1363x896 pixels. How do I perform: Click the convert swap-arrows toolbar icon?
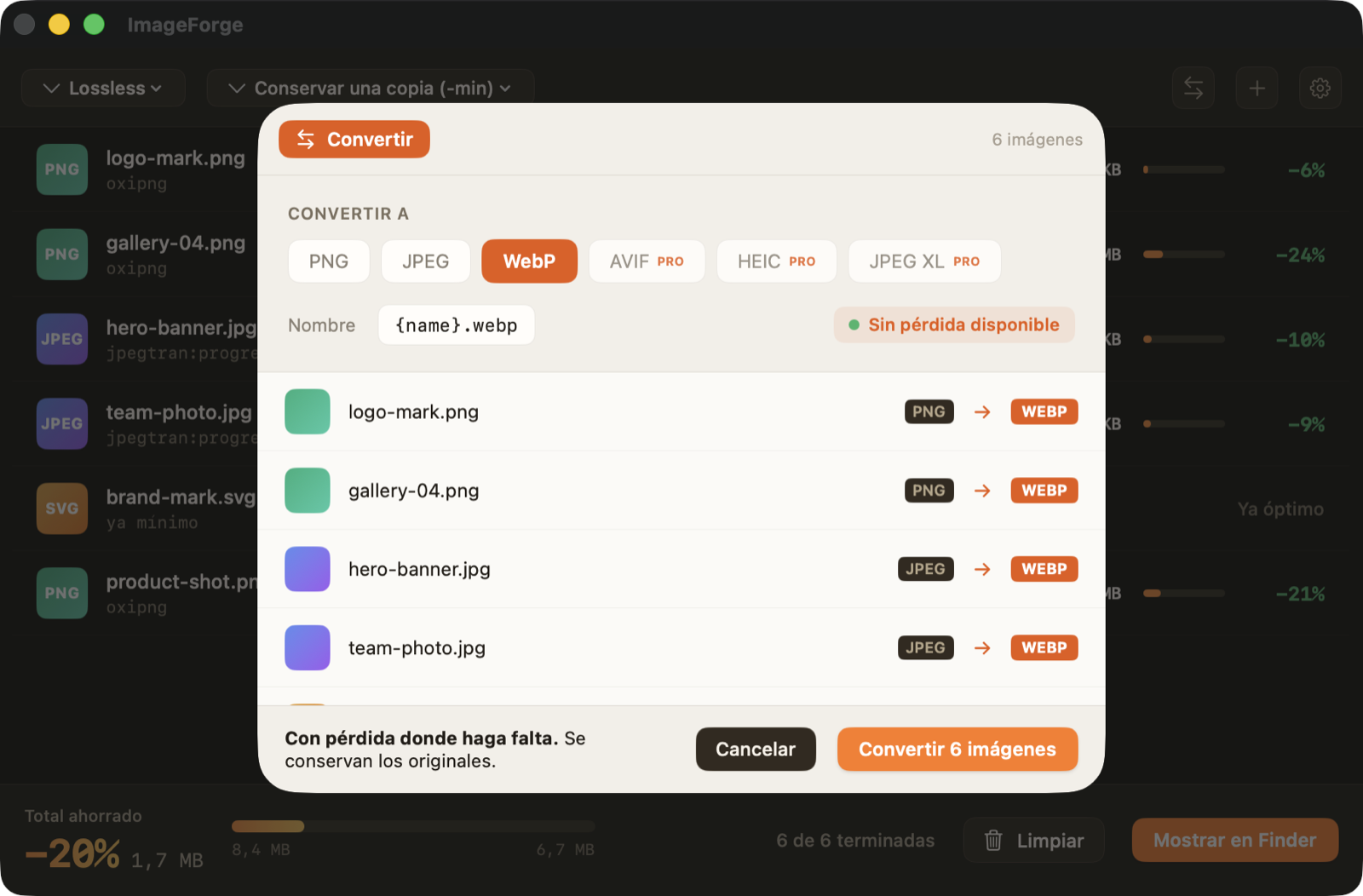[x=1193, y=88]
